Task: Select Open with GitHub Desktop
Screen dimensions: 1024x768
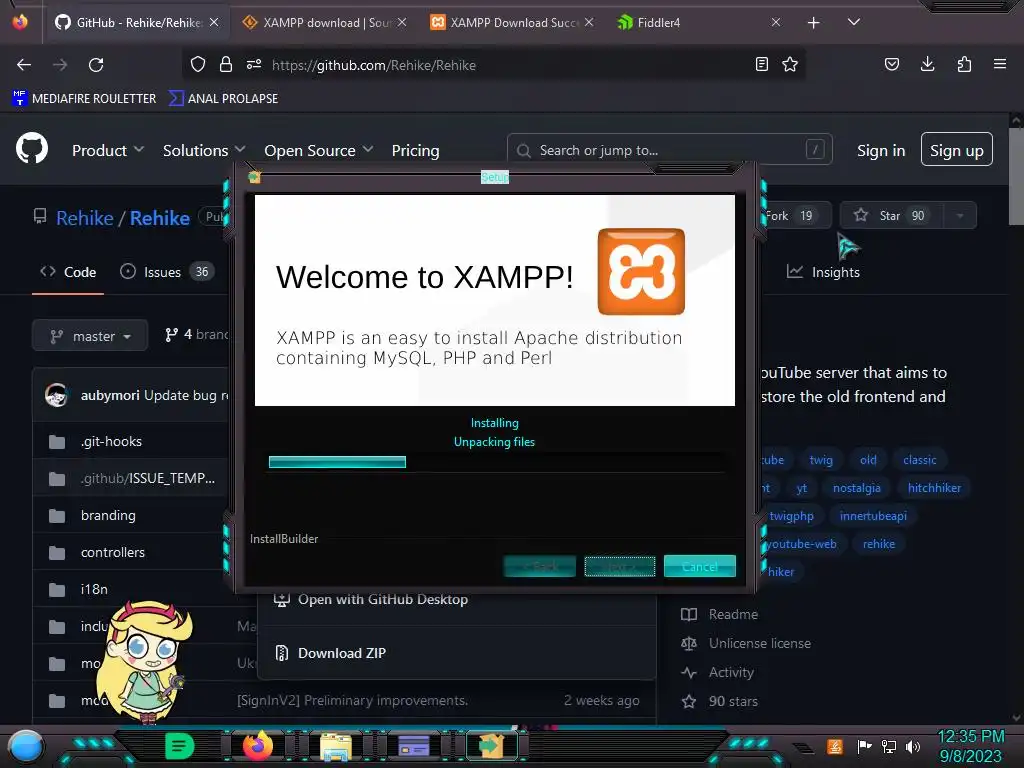Action: (383, 599)
